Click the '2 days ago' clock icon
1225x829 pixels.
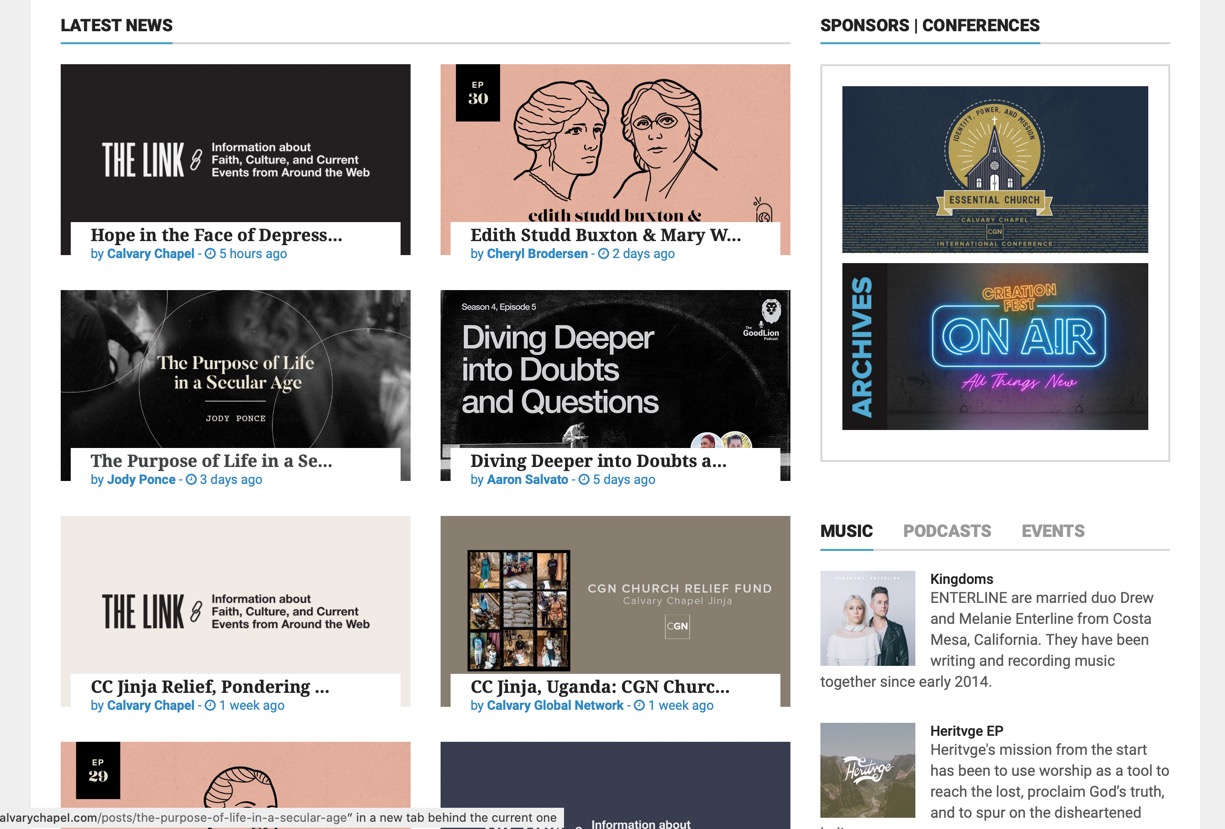click(603, 254)
